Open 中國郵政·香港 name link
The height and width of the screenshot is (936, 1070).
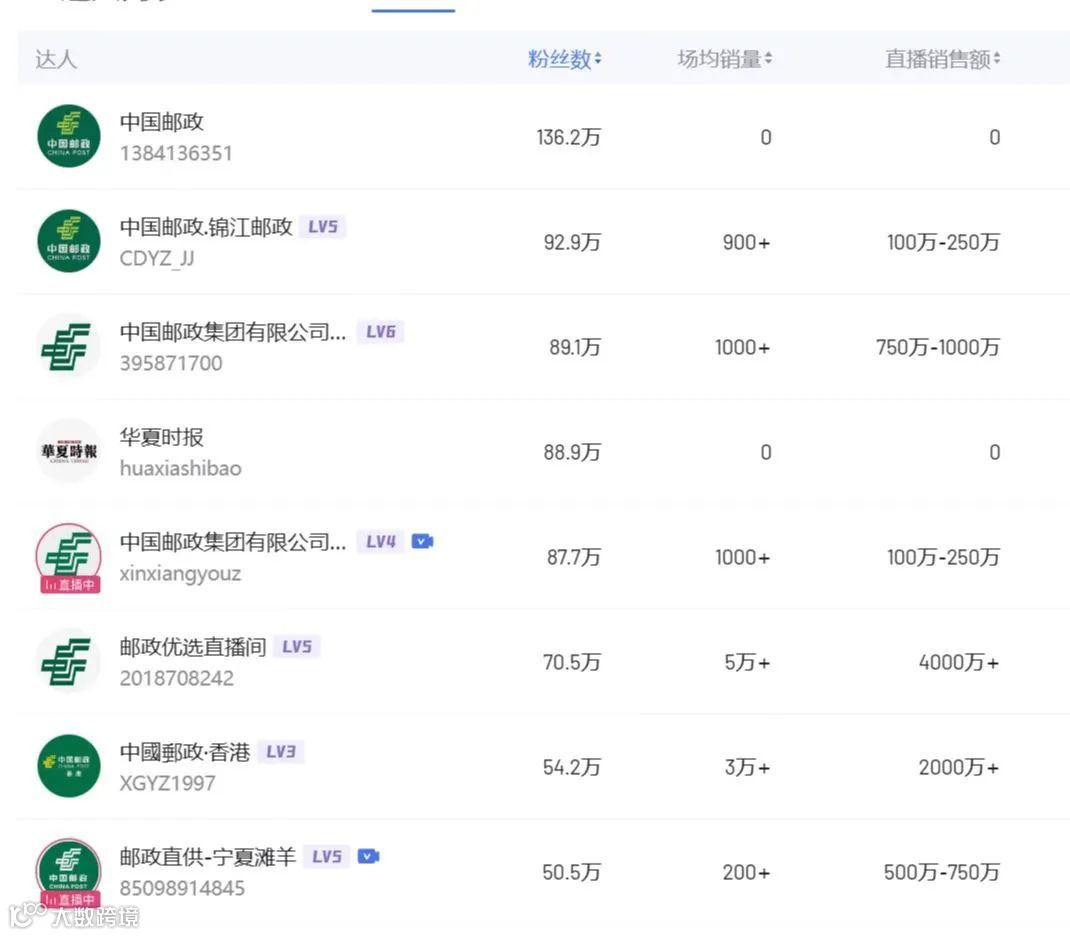(x=185, y=752)
